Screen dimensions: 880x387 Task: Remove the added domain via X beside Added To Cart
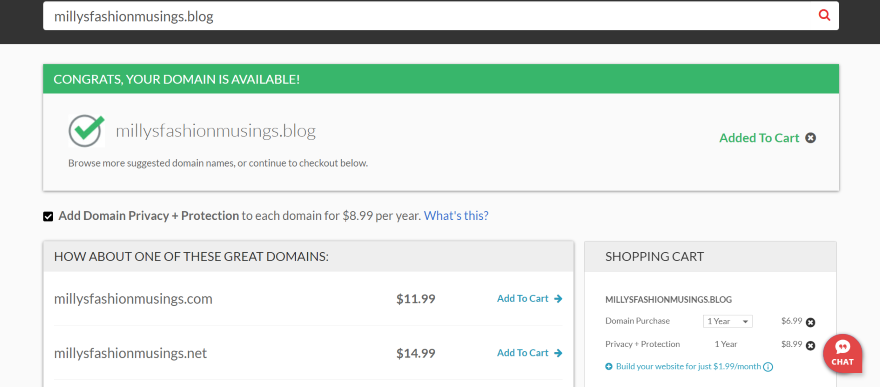(x=810, y=138)
